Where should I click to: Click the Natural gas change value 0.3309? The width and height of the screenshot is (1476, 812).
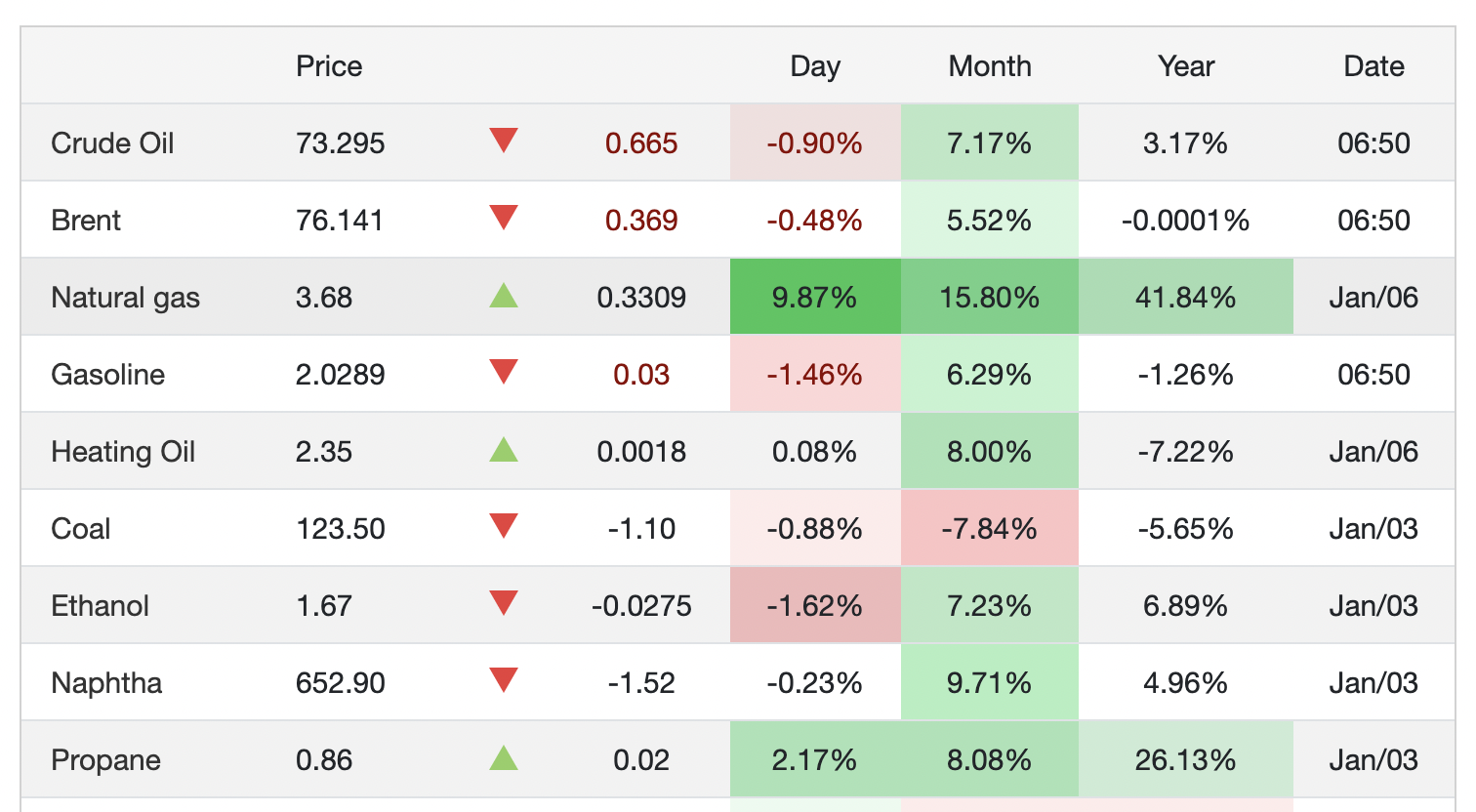tap(641, 298)
